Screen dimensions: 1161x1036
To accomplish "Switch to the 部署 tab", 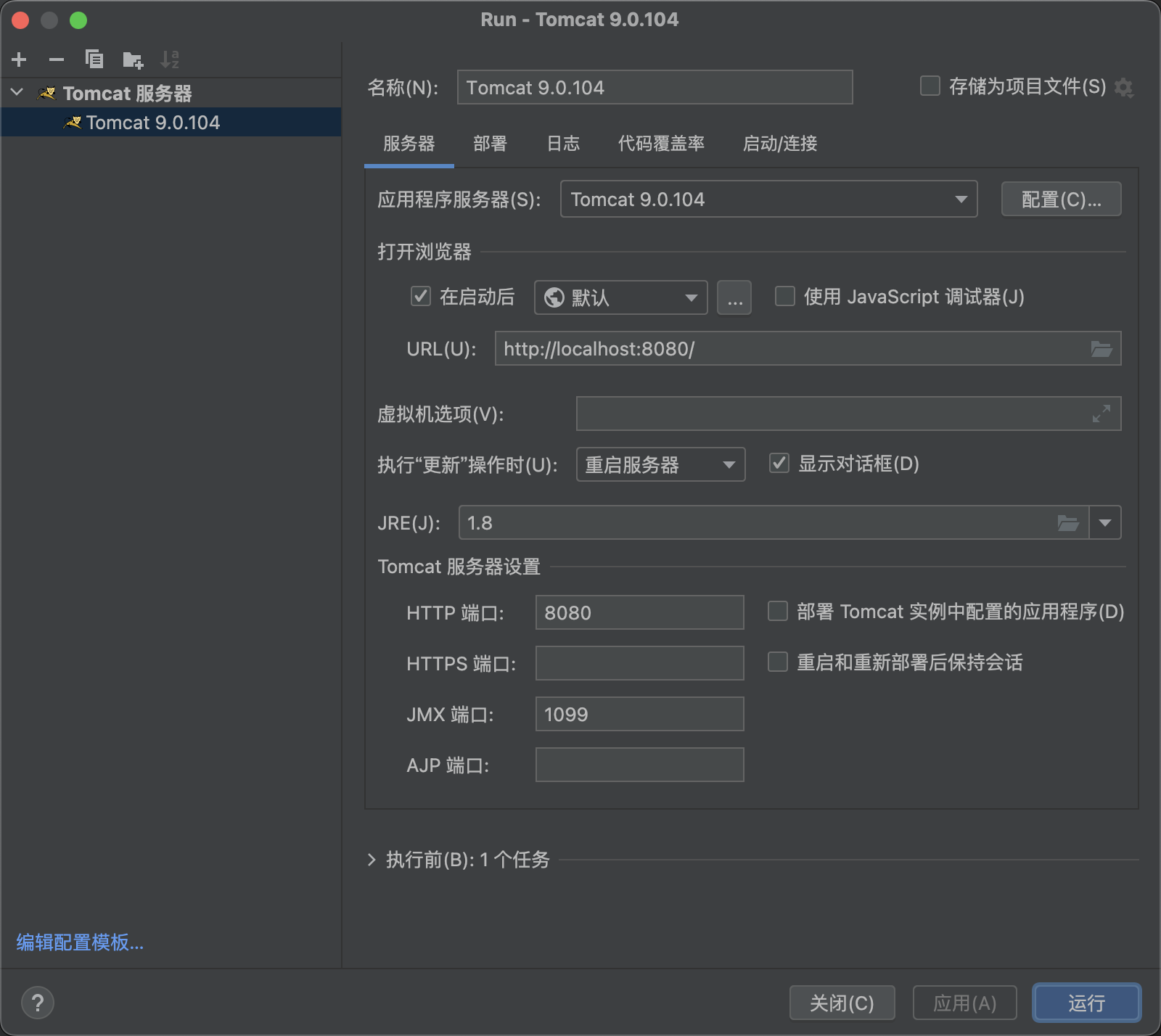I will point(490,144).
